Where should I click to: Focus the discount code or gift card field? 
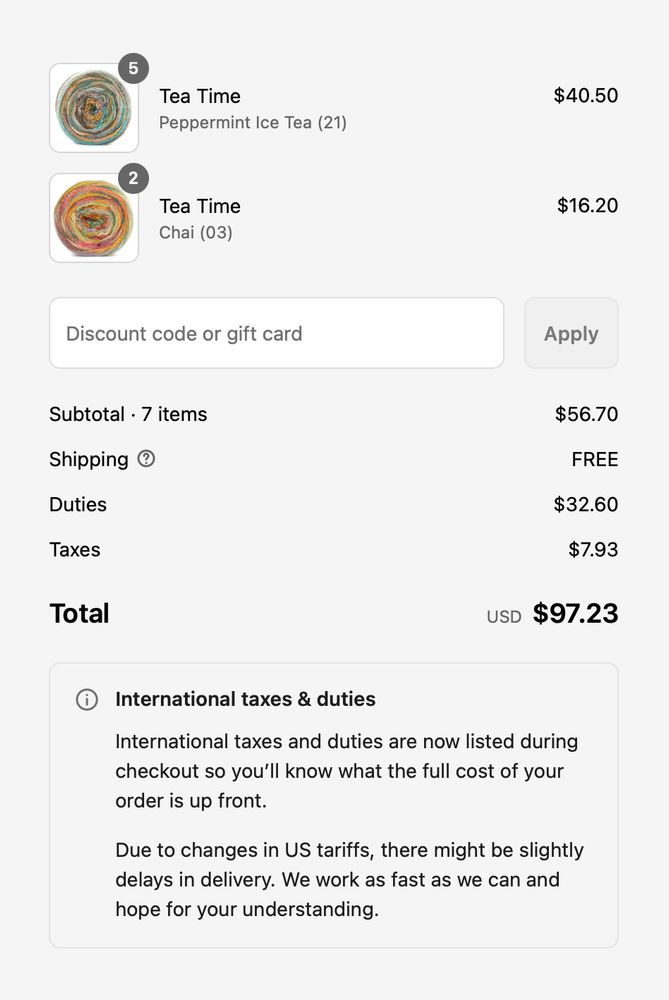tap(276, 333)
